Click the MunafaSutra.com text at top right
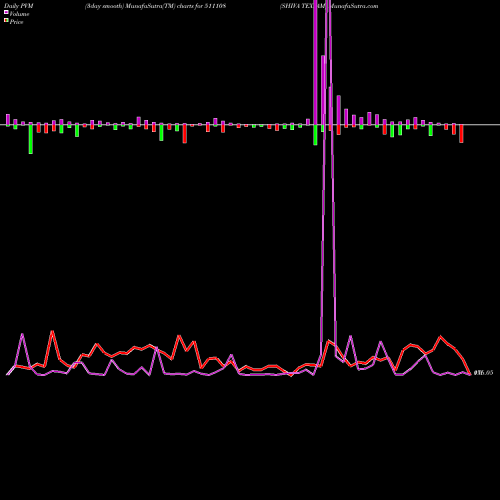The height and width of the screenshot is (500, 500). (x=353, y=6)
